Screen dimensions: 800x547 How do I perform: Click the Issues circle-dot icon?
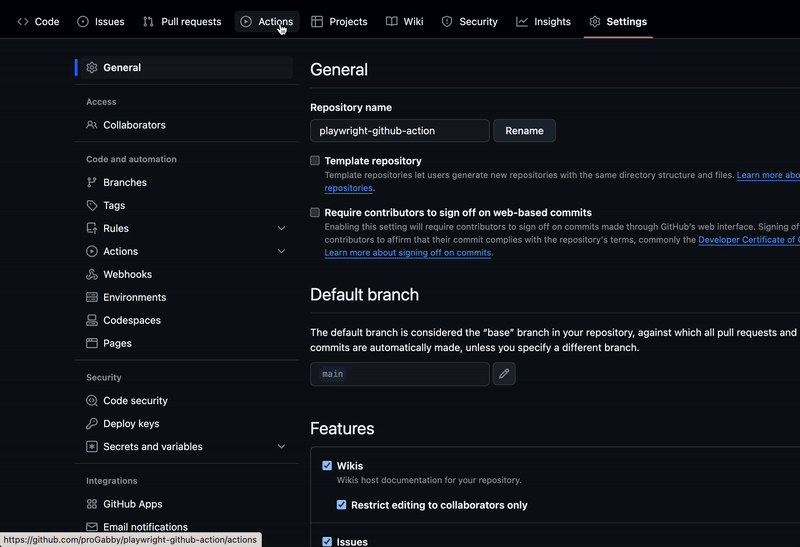(x=83, y=21)
